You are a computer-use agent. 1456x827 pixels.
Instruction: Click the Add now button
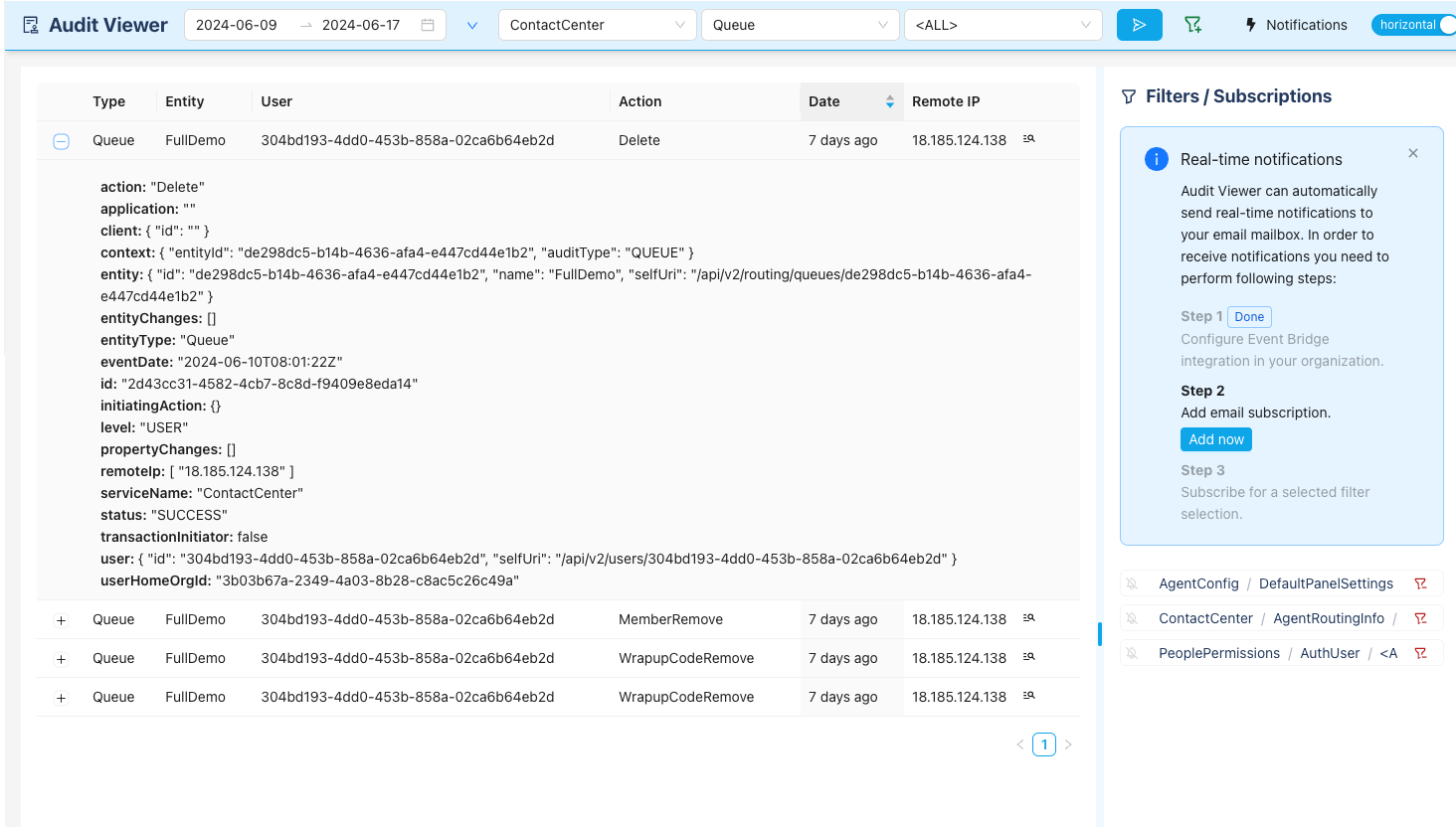coord(1215,439)
